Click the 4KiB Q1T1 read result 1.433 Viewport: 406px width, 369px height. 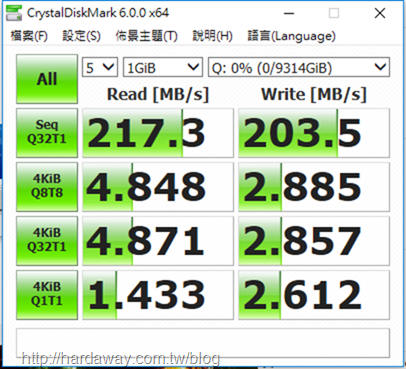[158, 295]
